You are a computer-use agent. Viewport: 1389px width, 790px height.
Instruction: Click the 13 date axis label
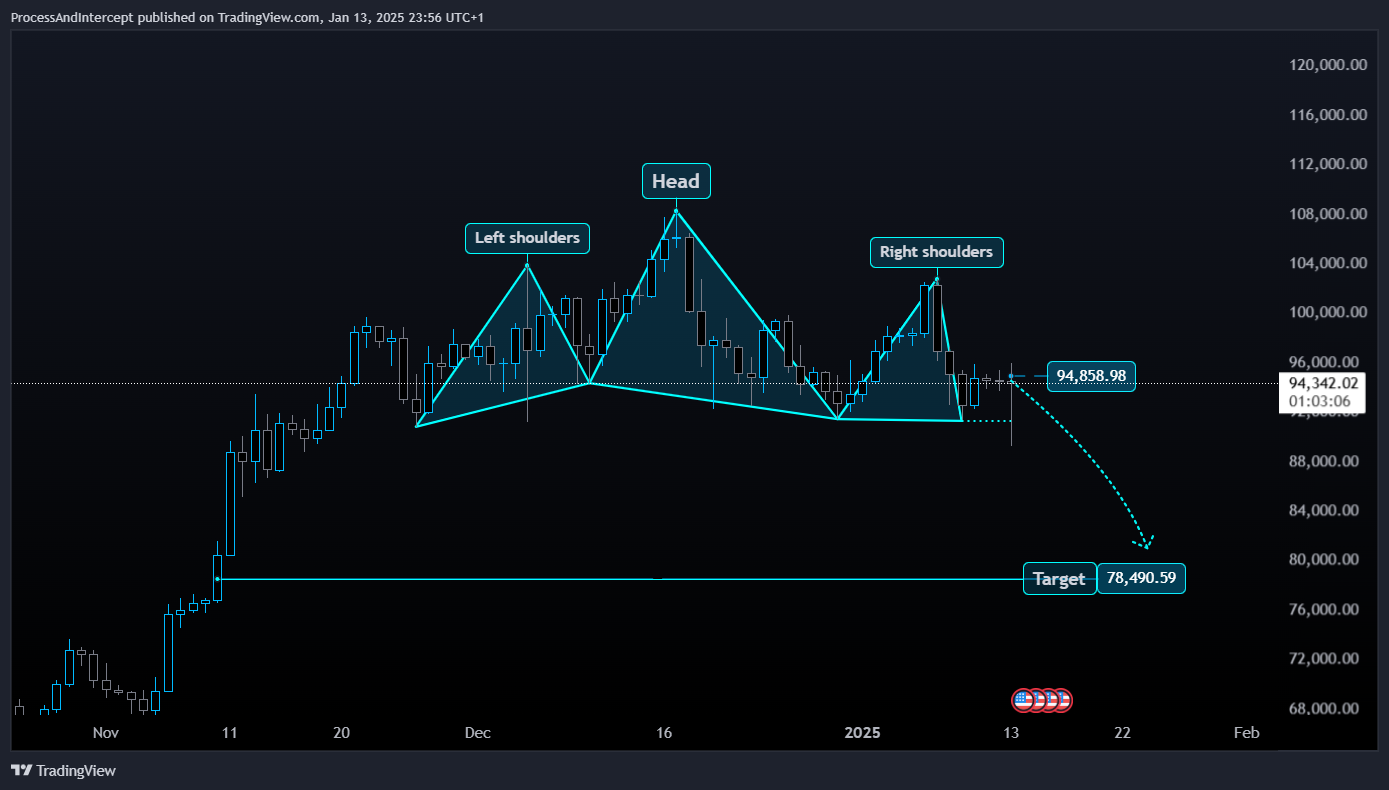tap(1011, 732)
